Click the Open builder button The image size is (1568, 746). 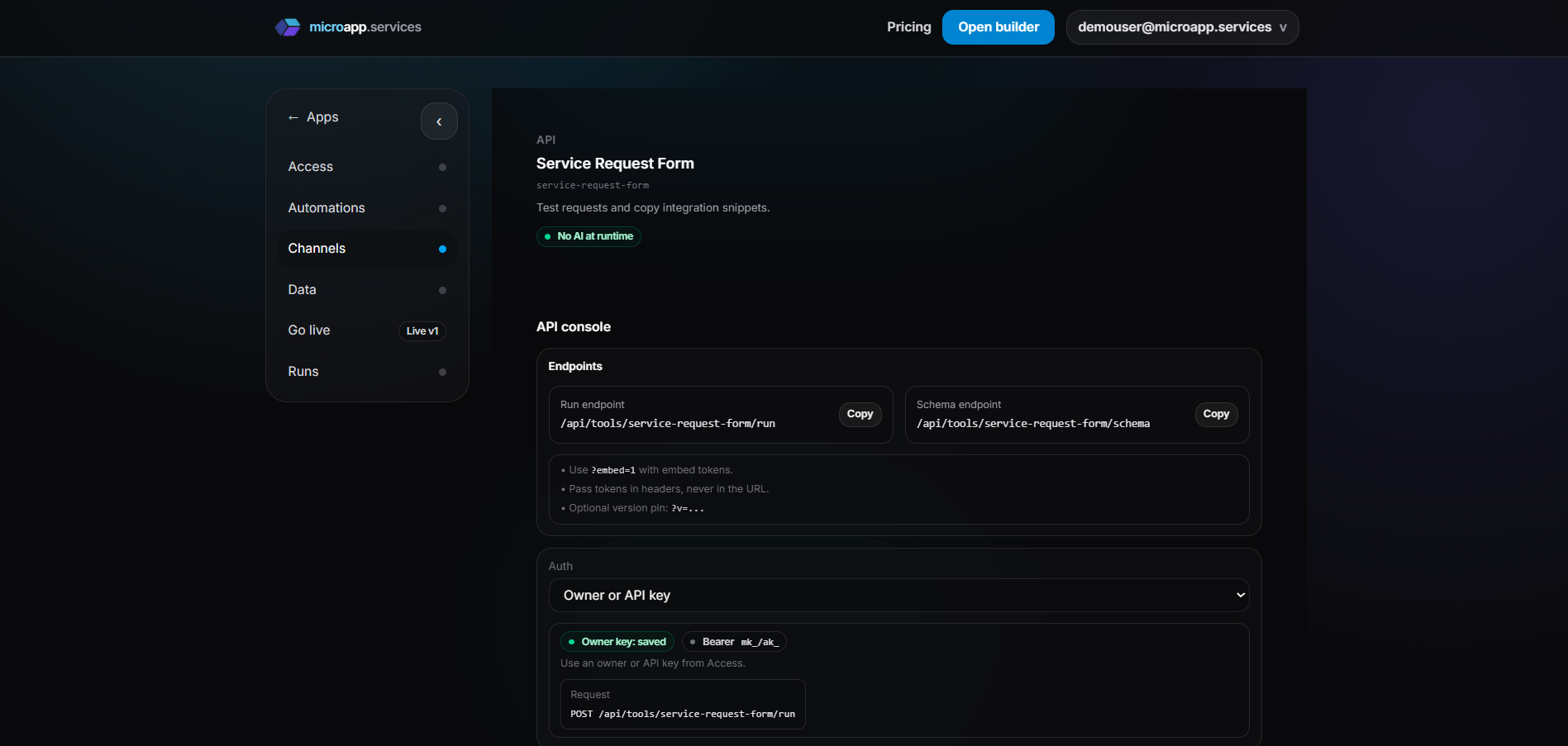click(998, 26)
